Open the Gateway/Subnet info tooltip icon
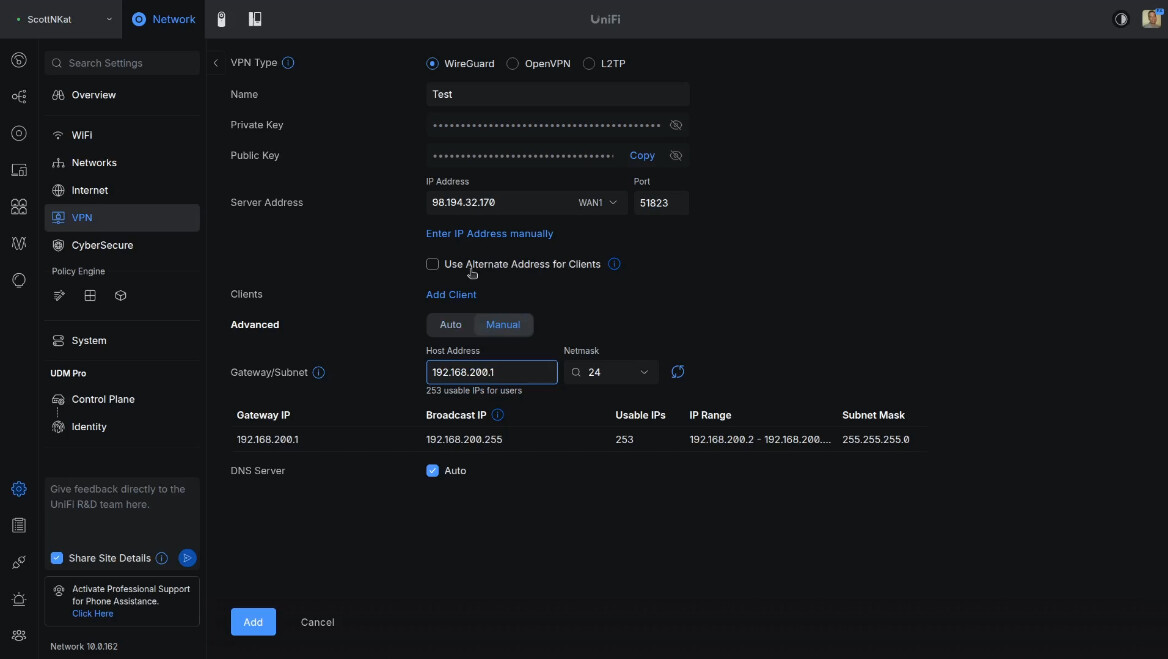This screenshot has width=1168, height=659. tap(319, 373)
